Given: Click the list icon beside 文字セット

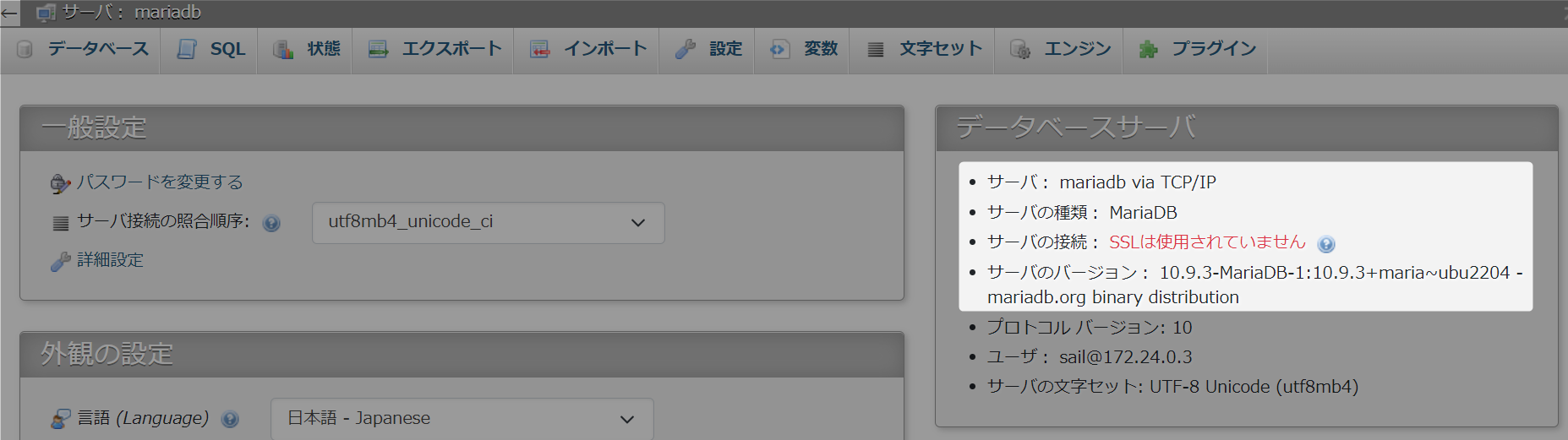Looking at the screenshot, I should 876,50.
